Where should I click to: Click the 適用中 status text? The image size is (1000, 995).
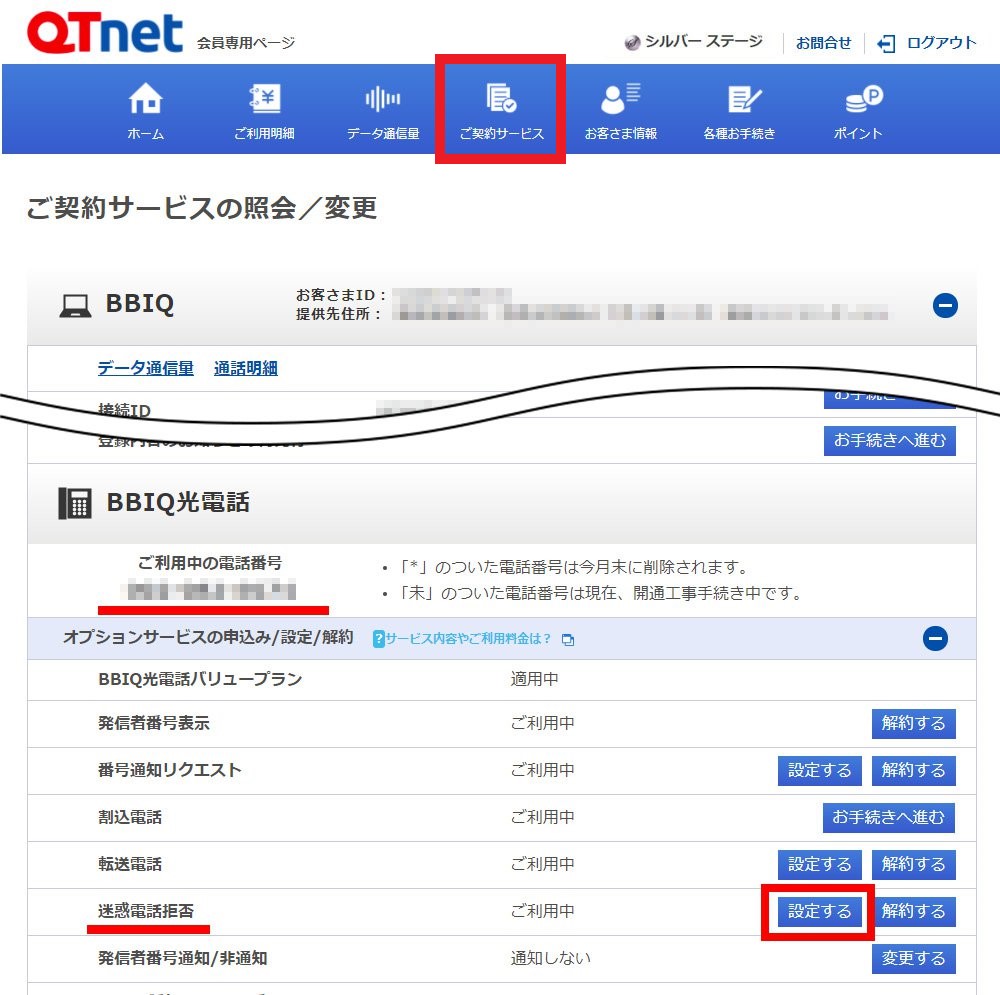coord(534,679)
